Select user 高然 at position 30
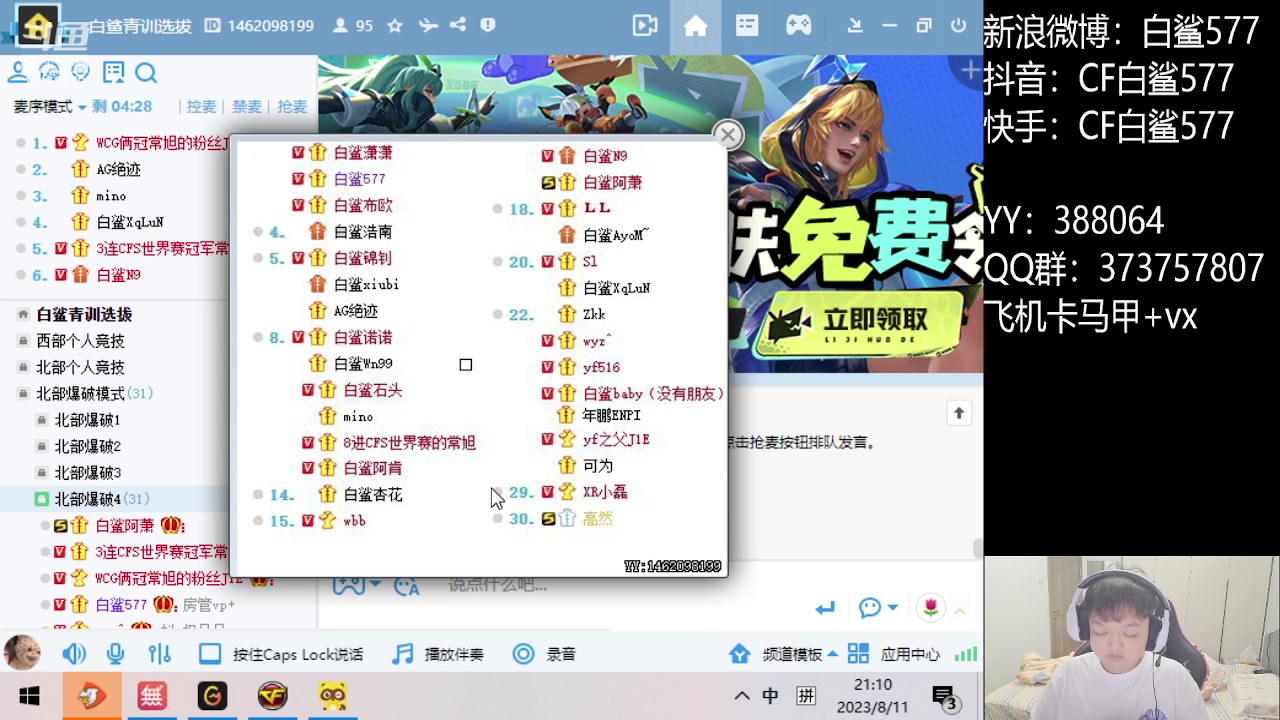Screen dimensions: 1280x720 tap(597, 519)
